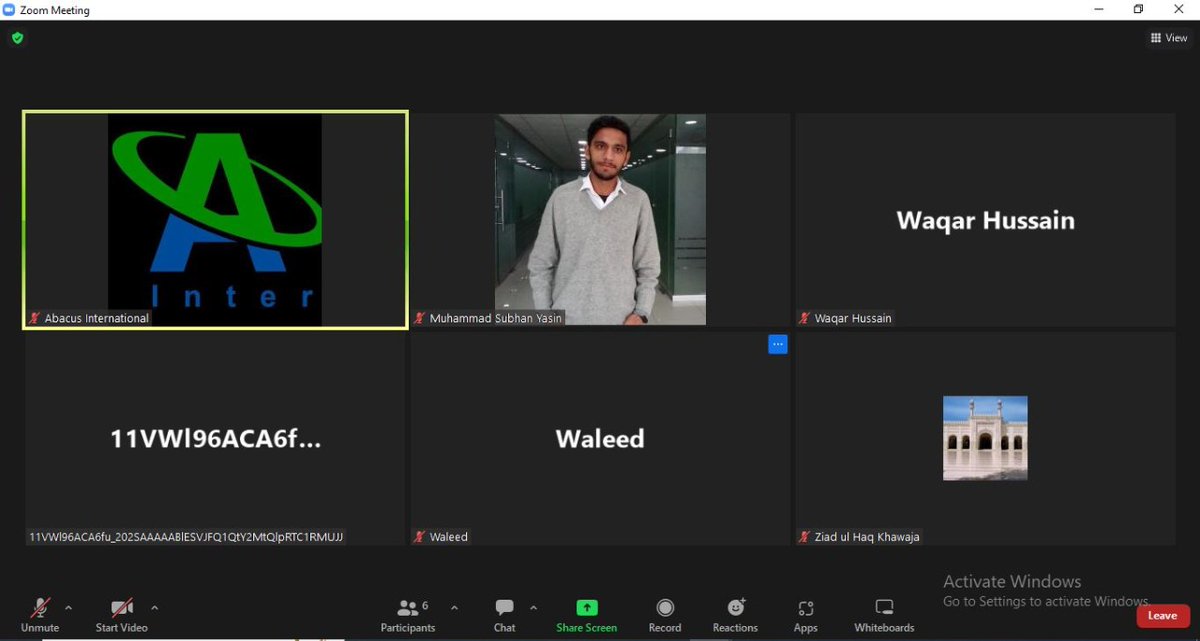The height and width of the screenshot is (641, 1200).
Task: Click the 11VWl96ACA6fu_202SAAAAA label text
Action: point(186,537)
